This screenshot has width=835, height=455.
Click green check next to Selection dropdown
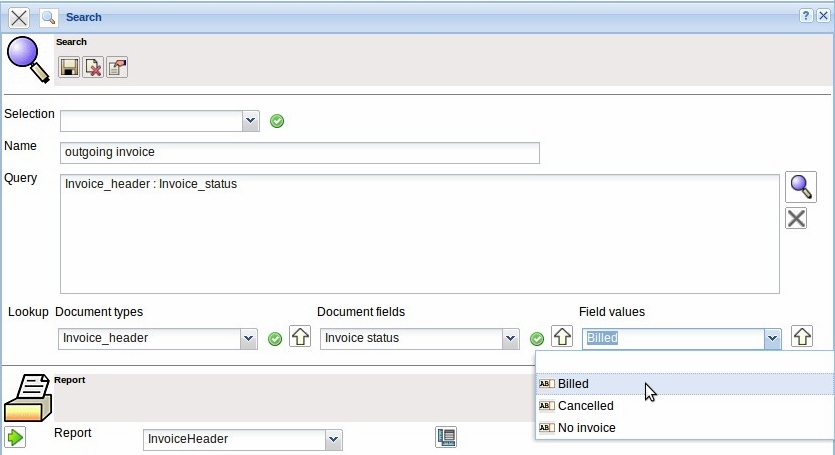click(277, 121)
